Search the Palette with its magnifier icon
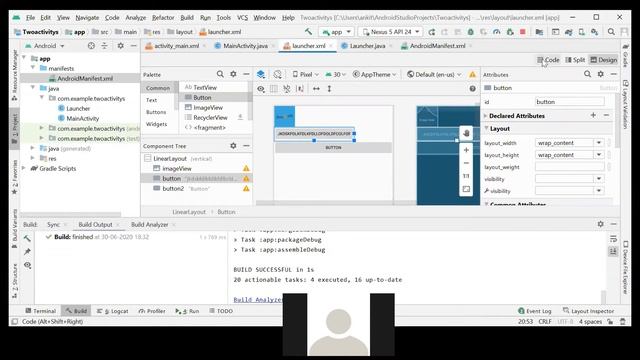640x360 pixels. coord(220,74)
